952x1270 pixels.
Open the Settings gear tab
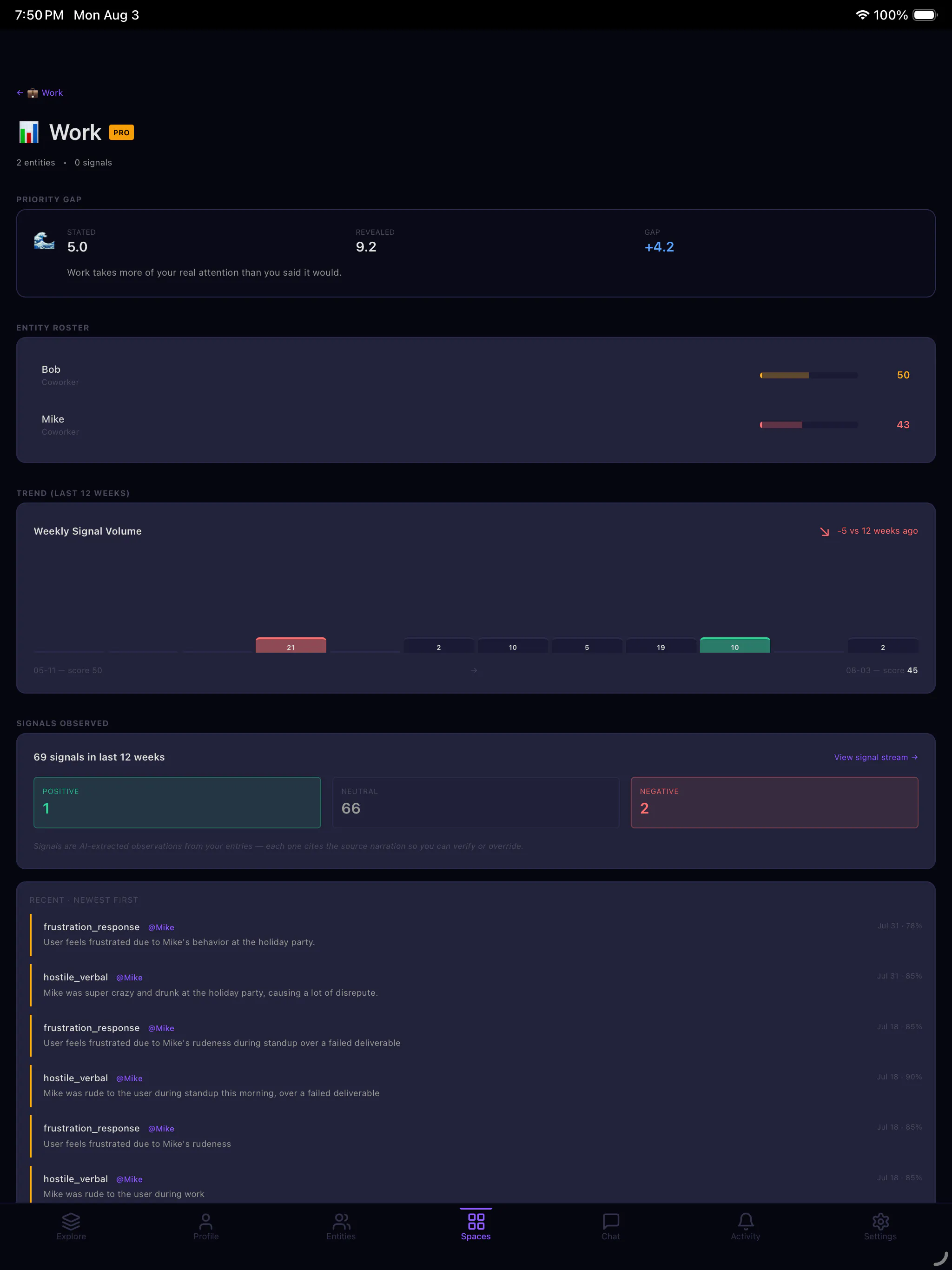[880, 1228]
